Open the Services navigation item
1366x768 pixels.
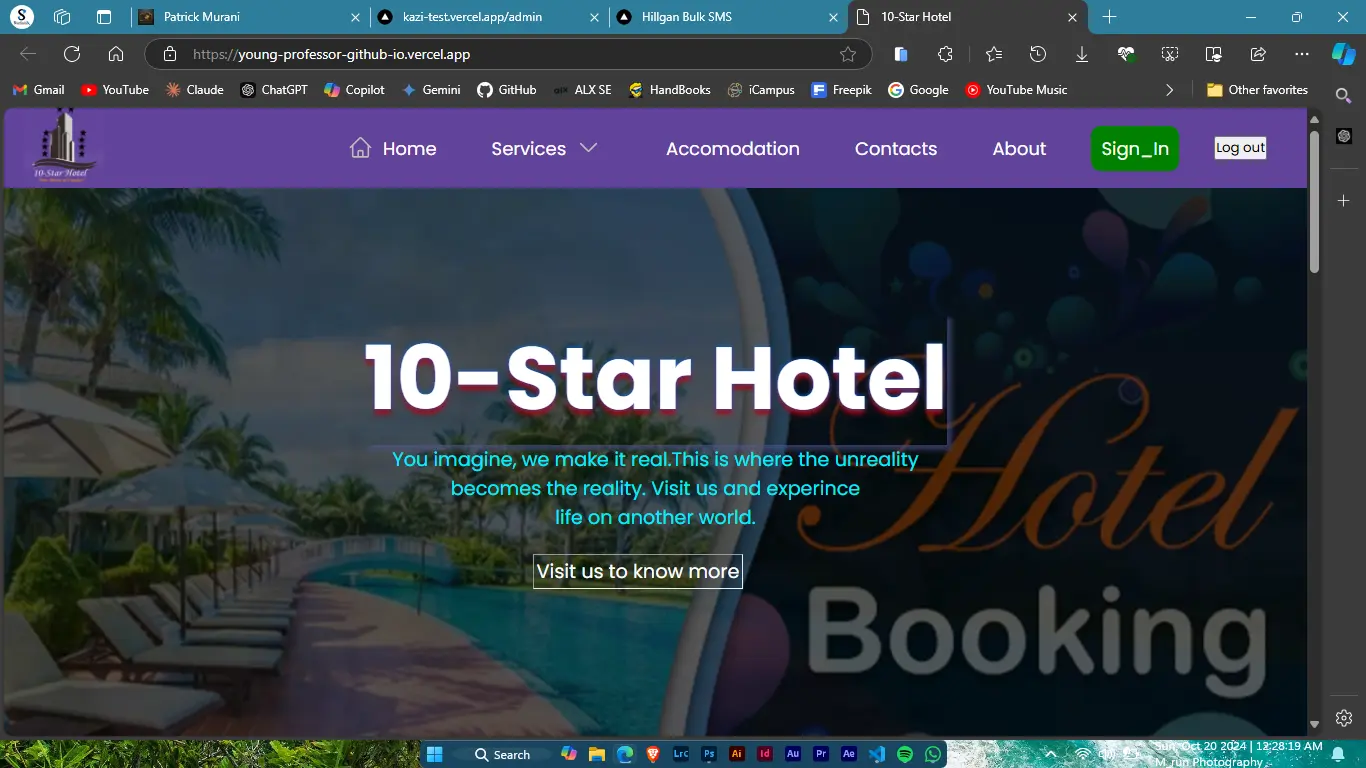[528, 148]
